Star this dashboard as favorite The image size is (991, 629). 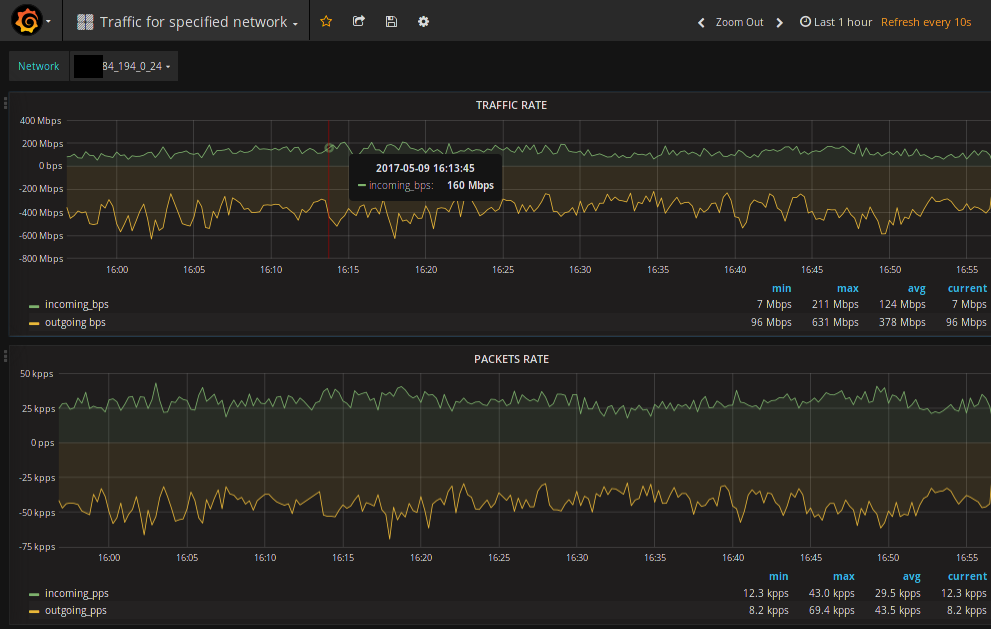pyautogui.click(x=326, y=22)
